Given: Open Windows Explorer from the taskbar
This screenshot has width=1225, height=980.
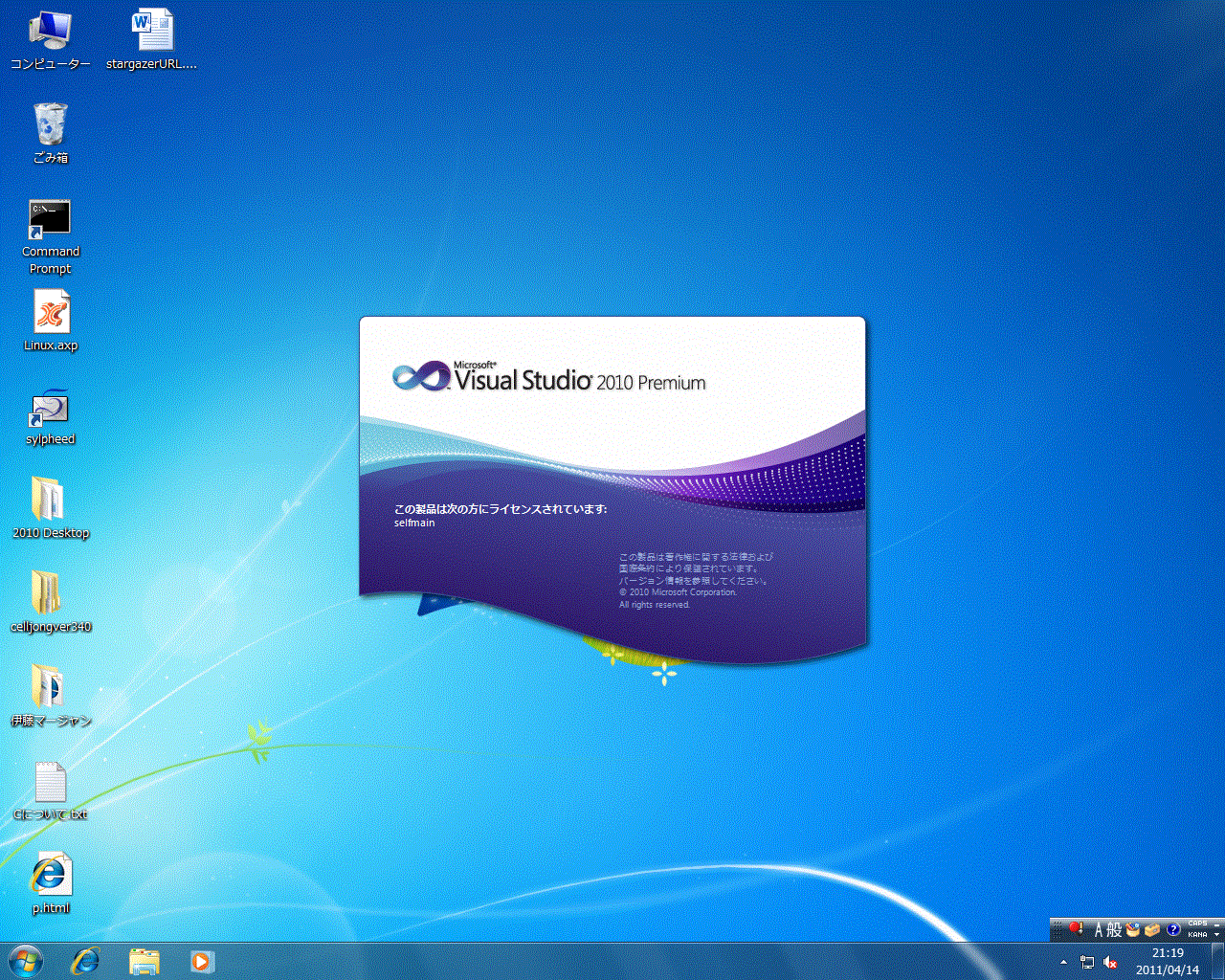Looking at the screenshot, I should pos(144,961).
